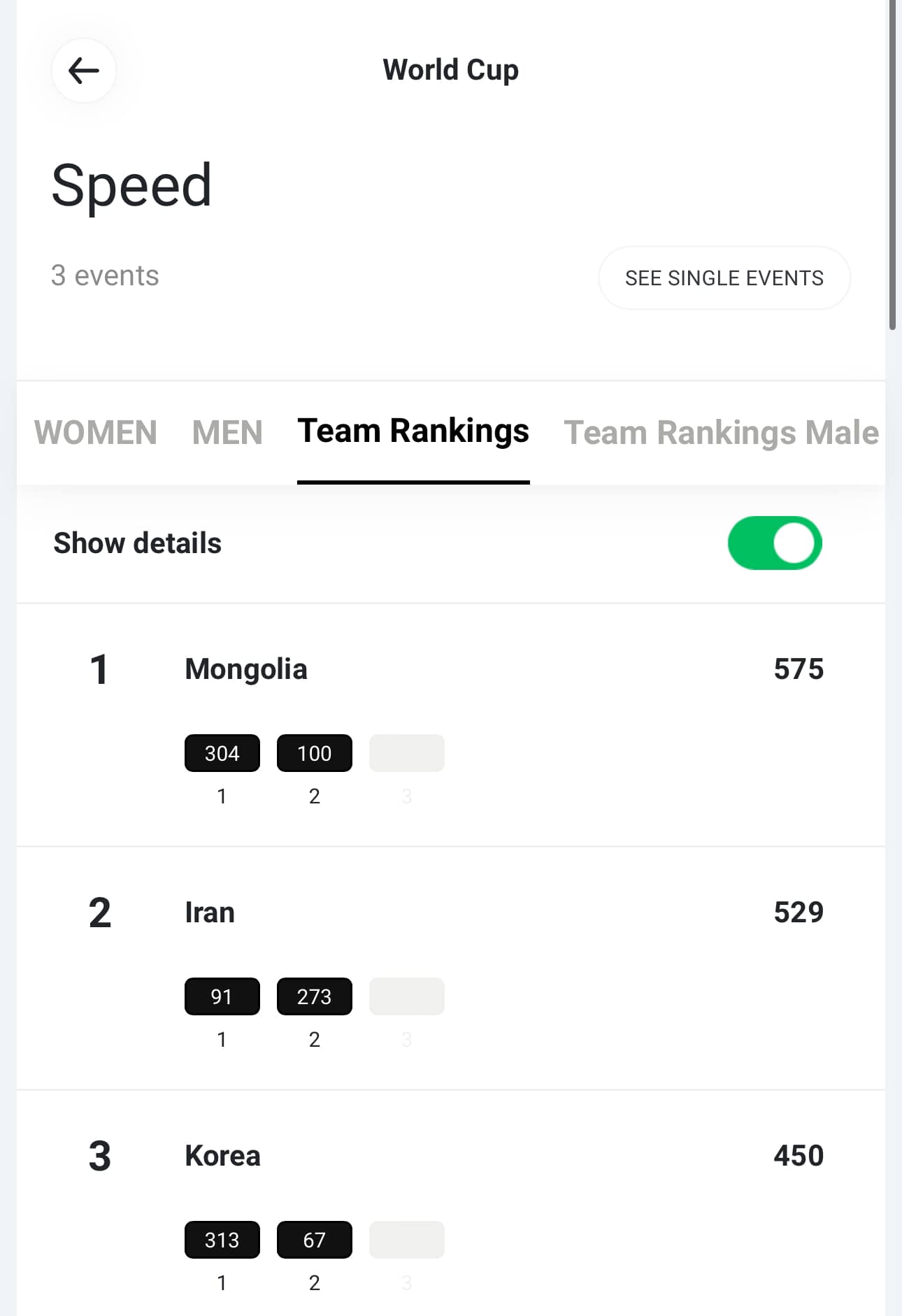Click the vertical scrollbar thumb
The image size is (902, 1316).
click(892, 164)
